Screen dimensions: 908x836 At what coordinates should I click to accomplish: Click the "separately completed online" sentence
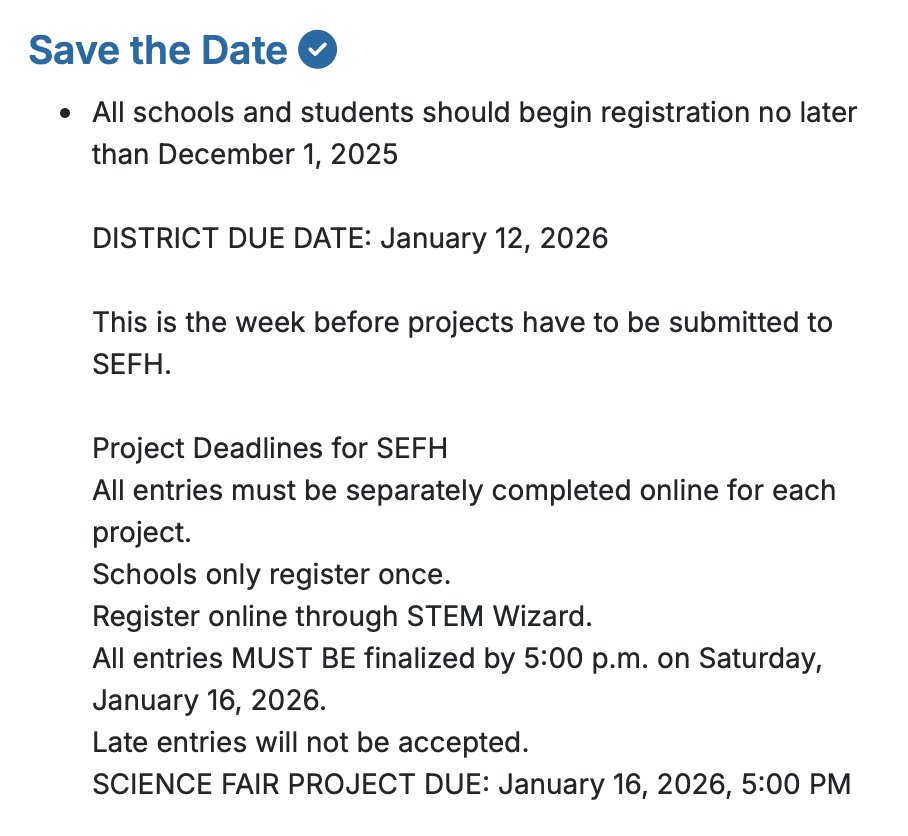coord(464,490)
